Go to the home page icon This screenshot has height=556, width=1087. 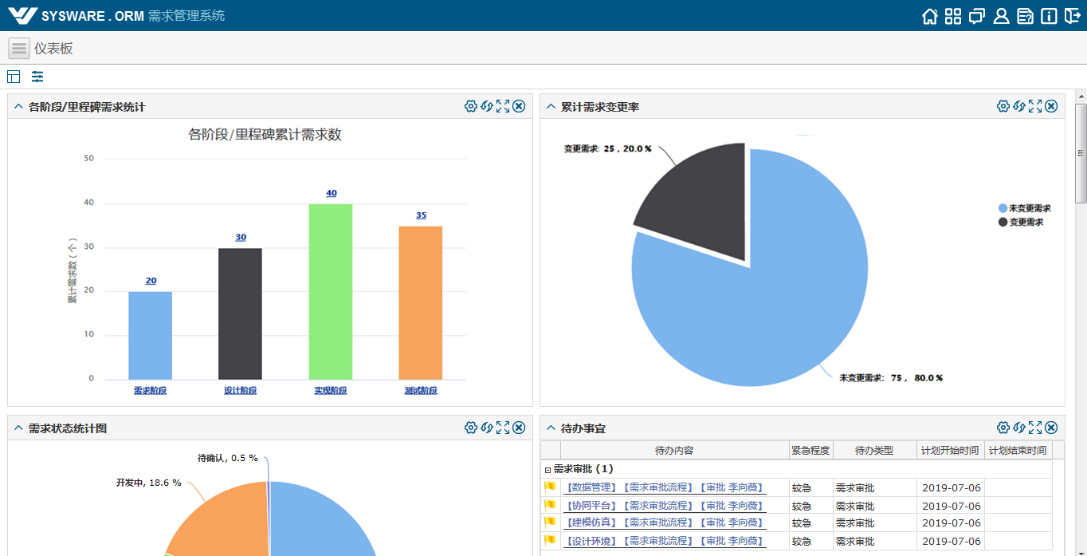[930, 16]
